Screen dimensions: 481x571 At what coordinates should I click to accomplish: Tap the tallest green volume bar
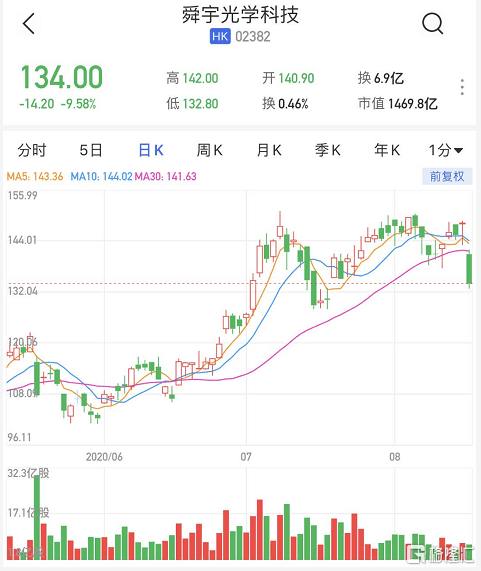point(37,517)
